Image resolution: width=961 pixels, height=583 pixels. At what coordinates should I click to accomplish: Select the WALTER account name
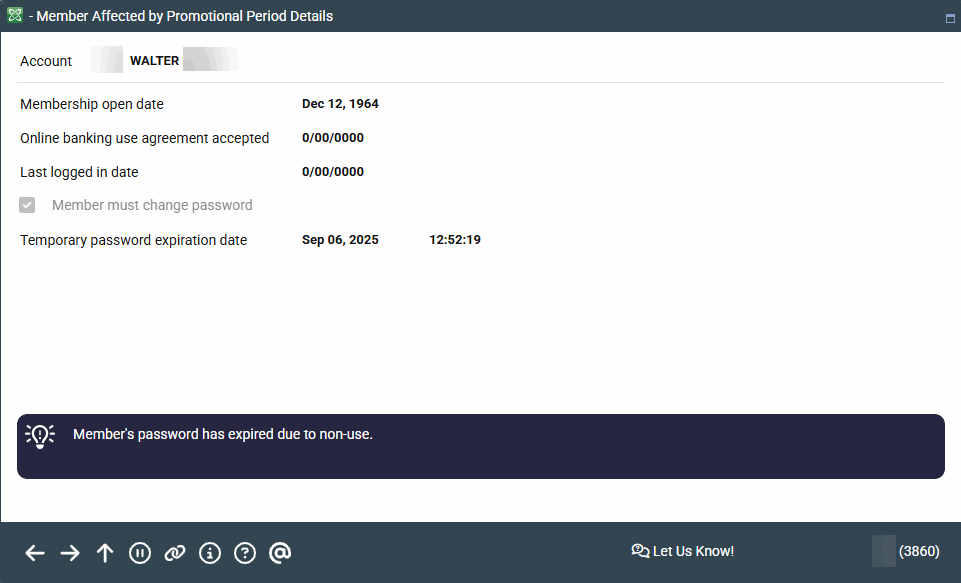coord(155,61)
